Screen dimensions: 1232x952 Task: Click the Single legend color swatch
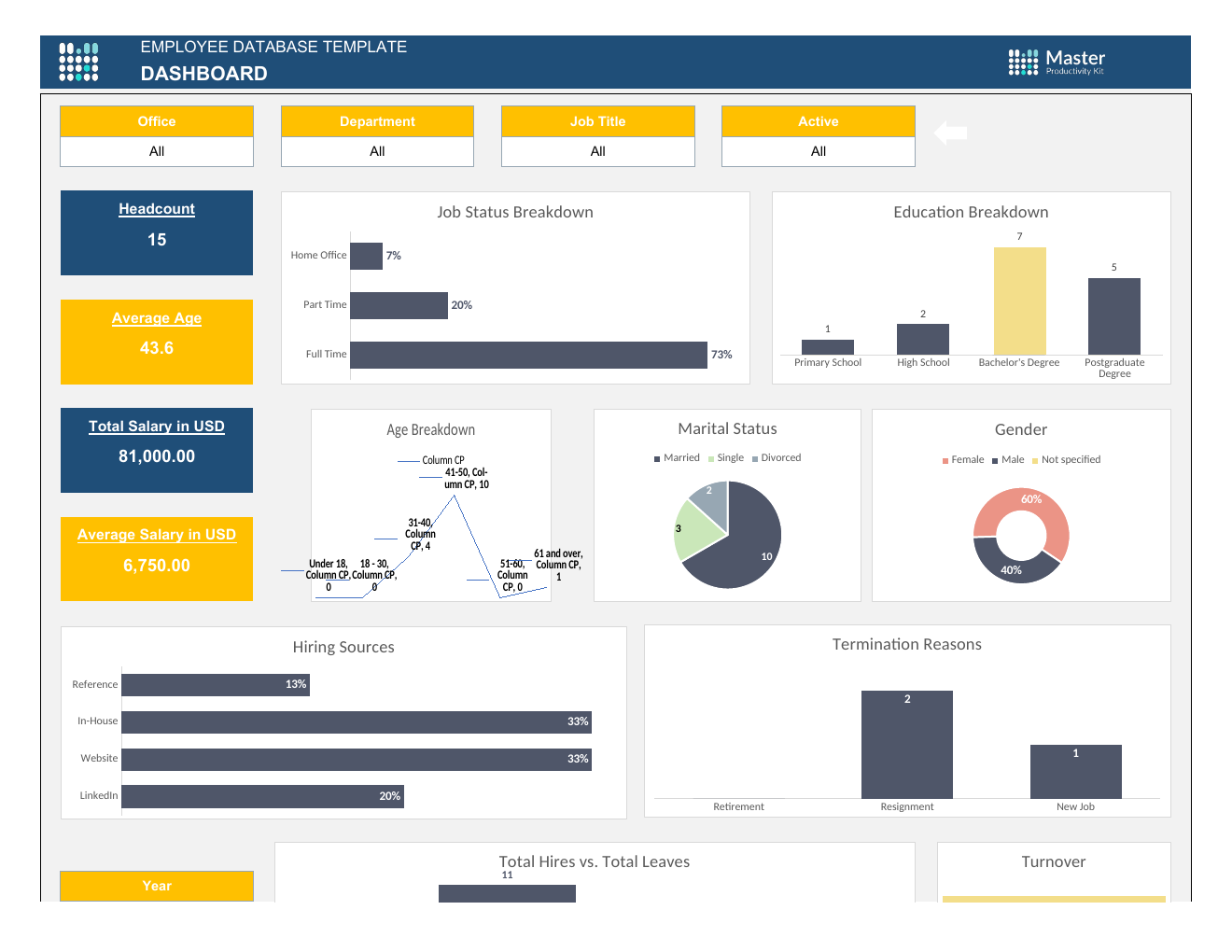(711, 458)
